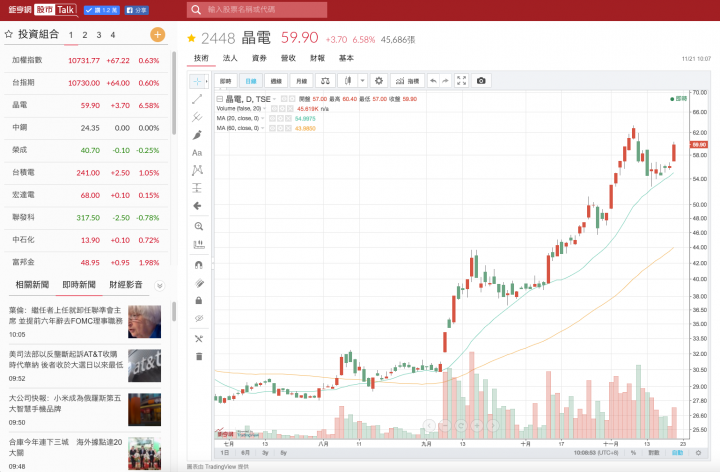Select the ruler measure tool

(199, 245)
